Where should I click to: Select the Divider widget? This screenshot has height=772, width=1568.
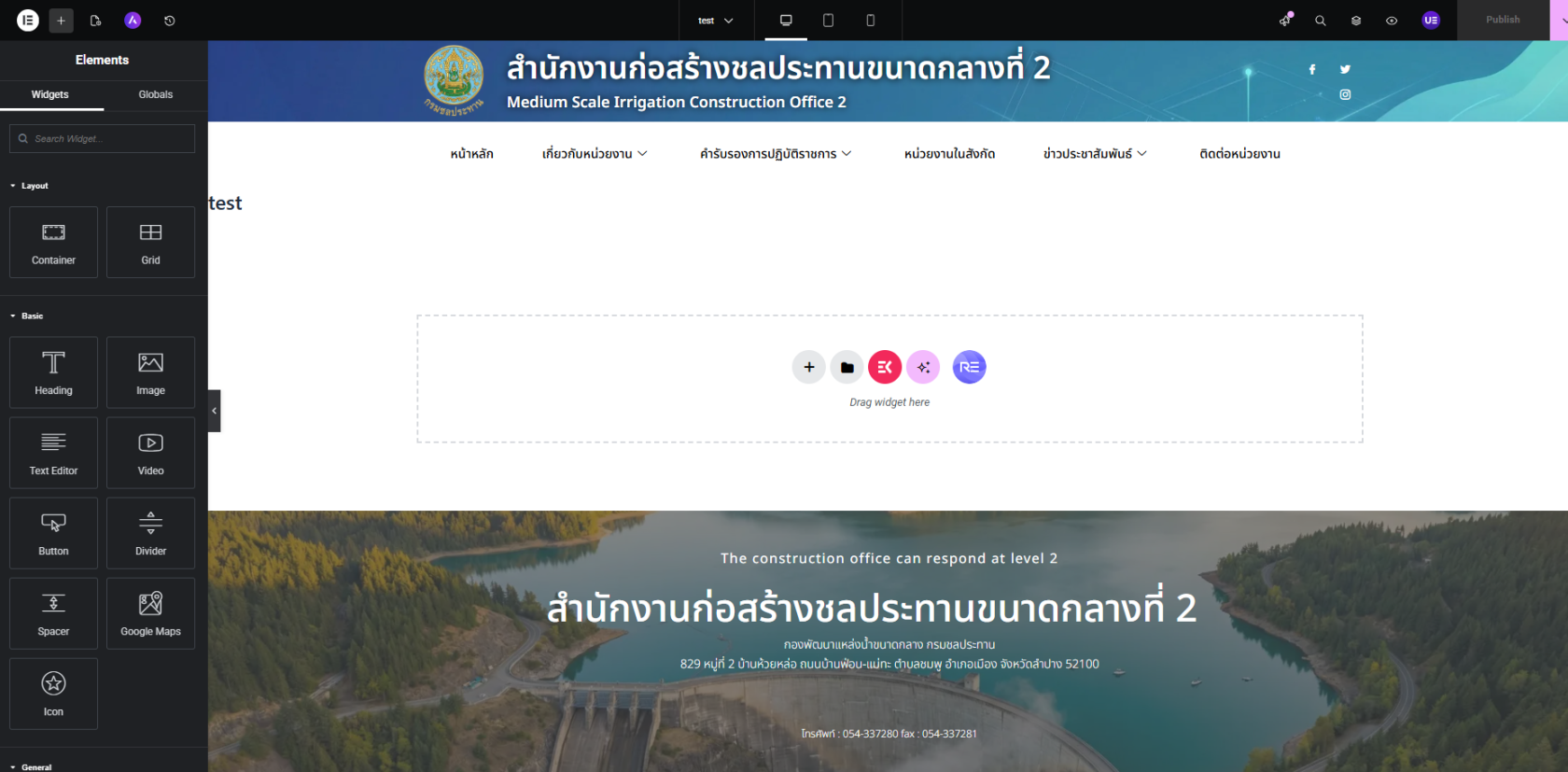click(x=150, y=533)
